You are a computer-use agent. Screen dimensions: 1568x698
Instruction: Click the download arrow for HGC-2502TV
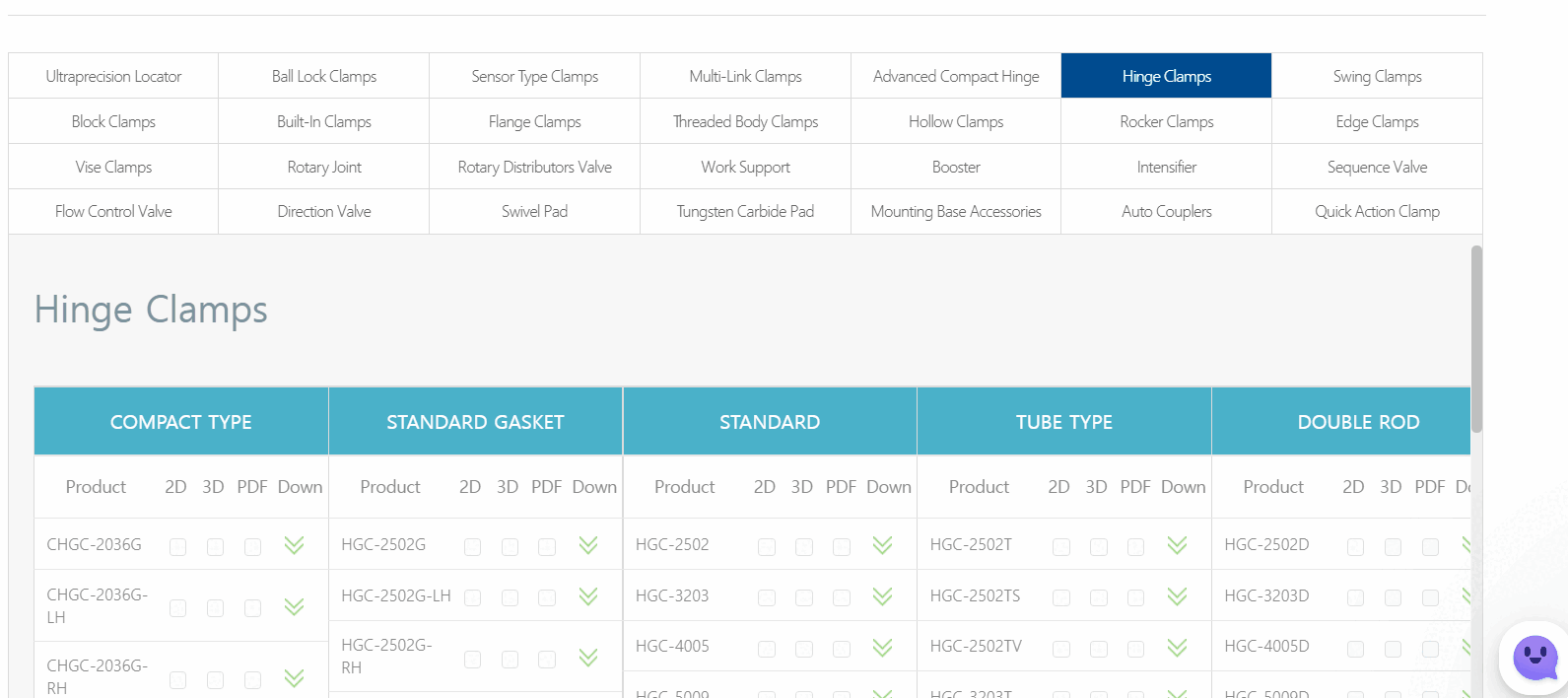[1177, 648]
